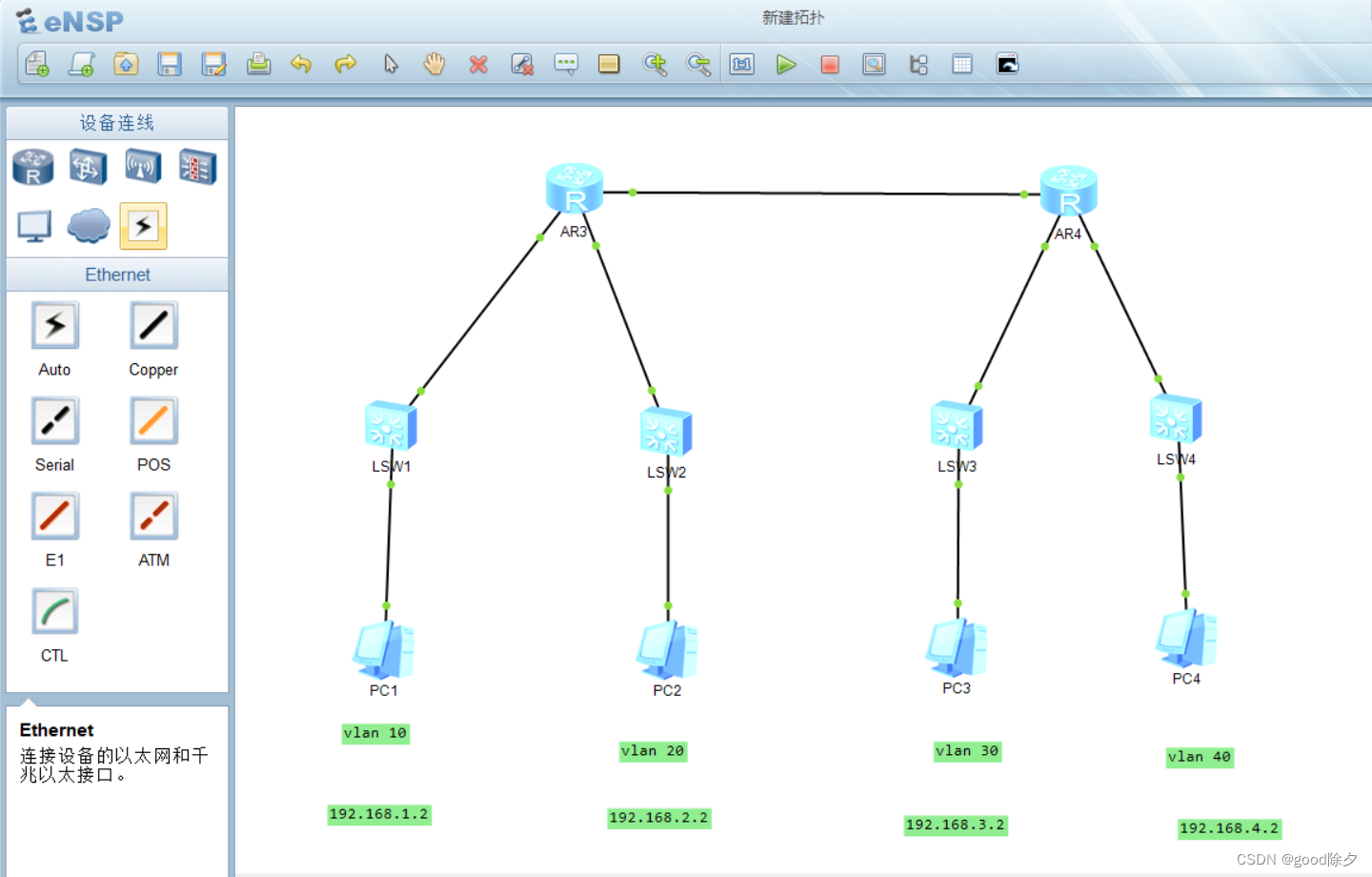
Task: Choose the Copper cable connection type
Action: click(151, 324)
